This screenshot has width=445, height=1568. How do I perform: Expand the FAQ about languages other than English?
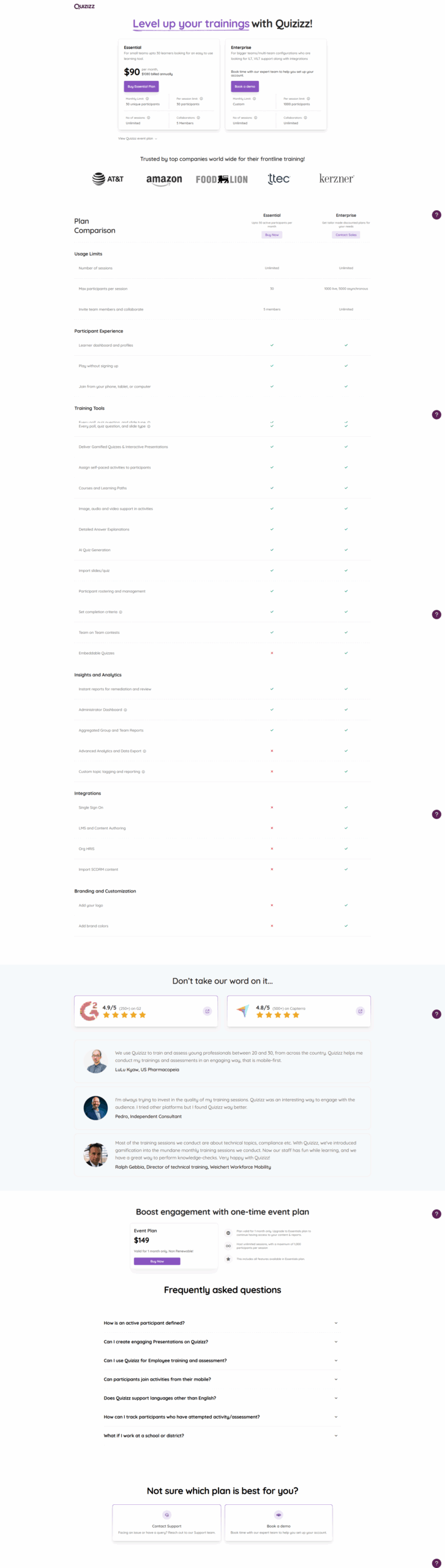336,1398
